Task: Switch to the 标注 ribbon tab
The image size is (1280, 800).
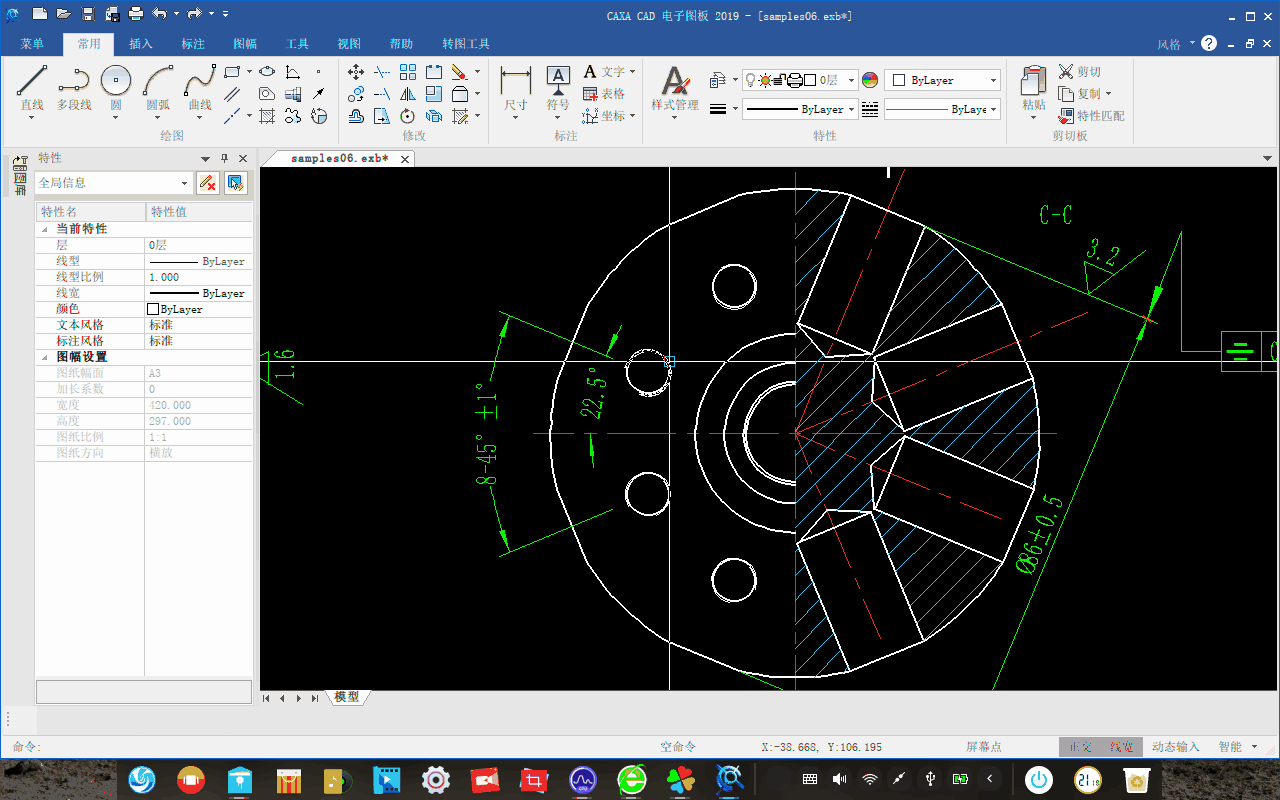Action: (193, 44)
